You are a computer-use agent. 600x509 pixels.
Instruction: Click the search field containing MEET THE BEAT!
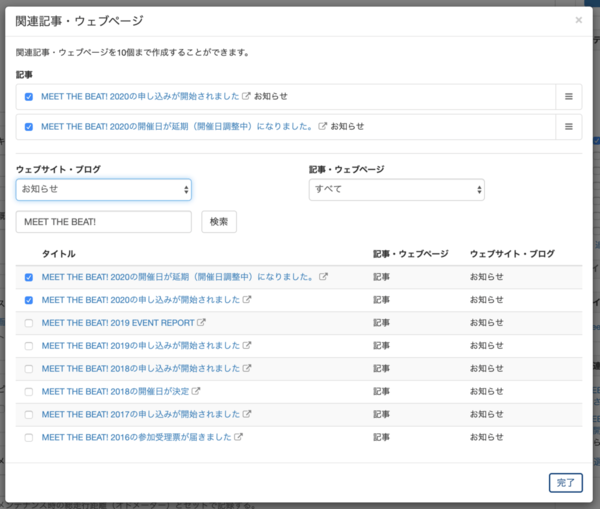pos(104,222)
